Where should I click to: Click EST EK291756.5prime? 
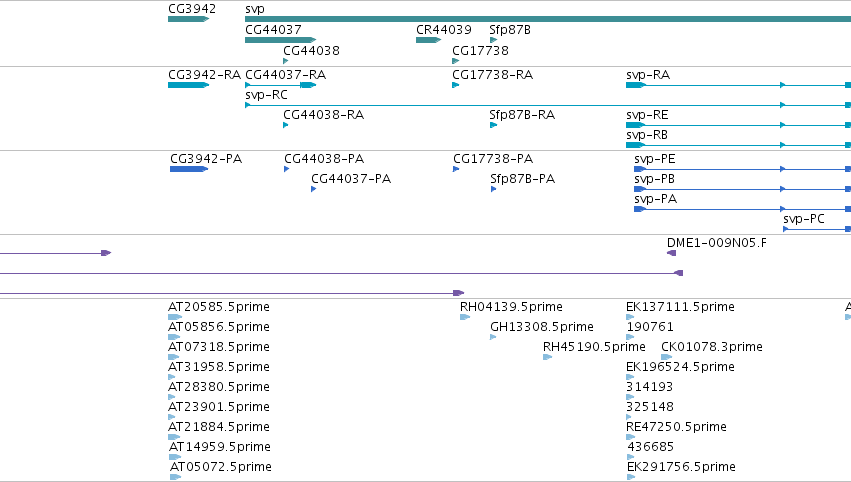[x=631, y=477]
